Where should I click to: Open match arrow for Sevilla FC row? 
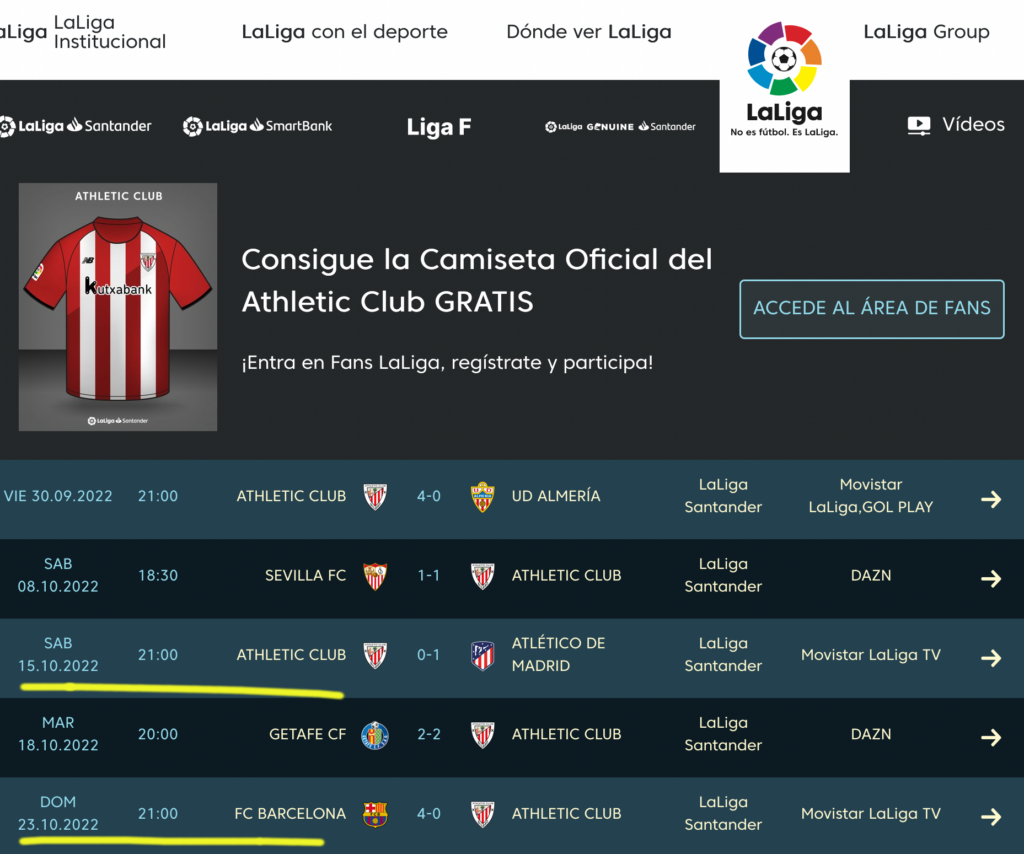(x=990, y=578)
